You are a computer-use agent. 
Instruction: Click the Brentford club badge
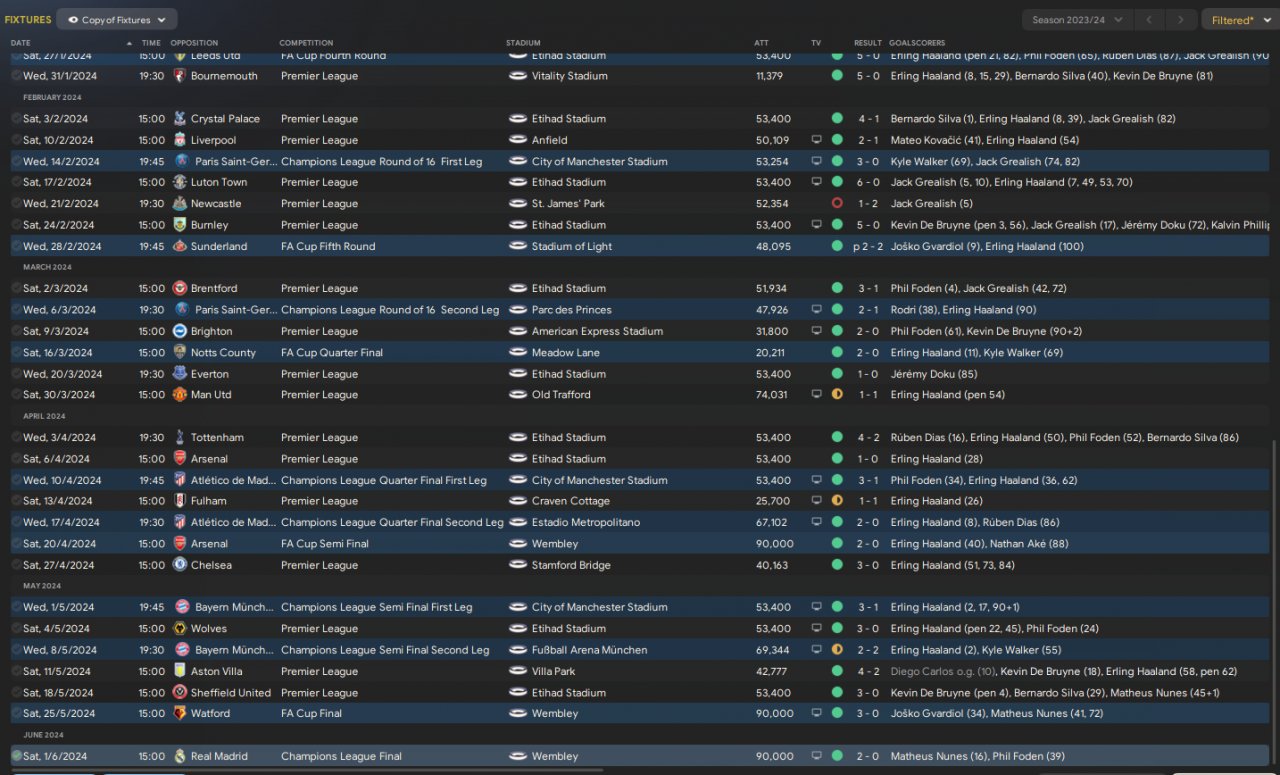180,289
